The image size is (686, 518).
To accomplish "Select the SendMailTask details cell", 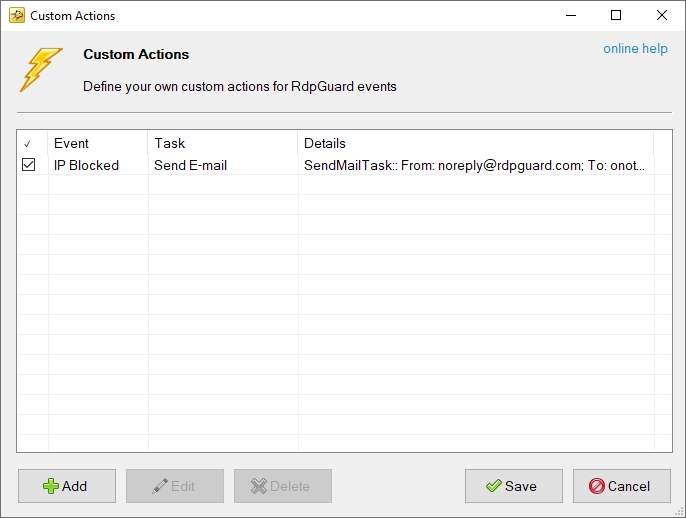I will coord(476,165).
